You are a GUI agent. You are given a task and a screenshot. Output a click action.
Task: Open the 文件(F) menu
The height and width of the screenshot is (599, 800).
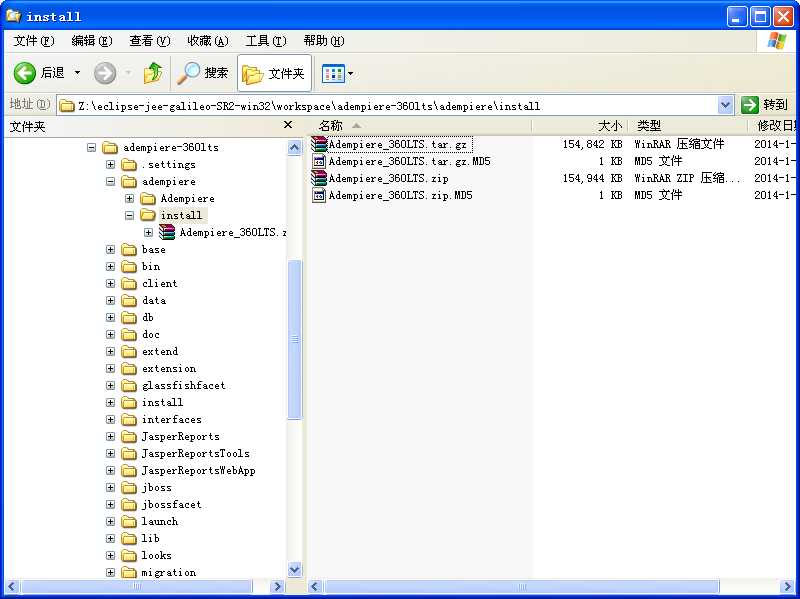pos(34,41)
